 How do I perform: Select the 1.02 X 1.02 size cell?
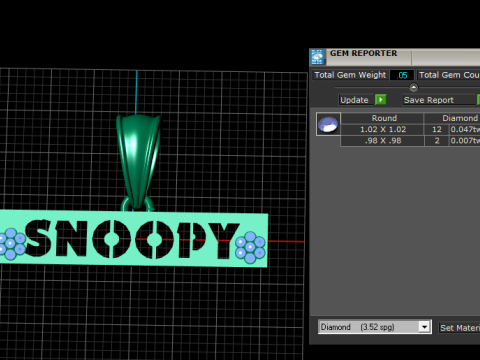point(382,129)
